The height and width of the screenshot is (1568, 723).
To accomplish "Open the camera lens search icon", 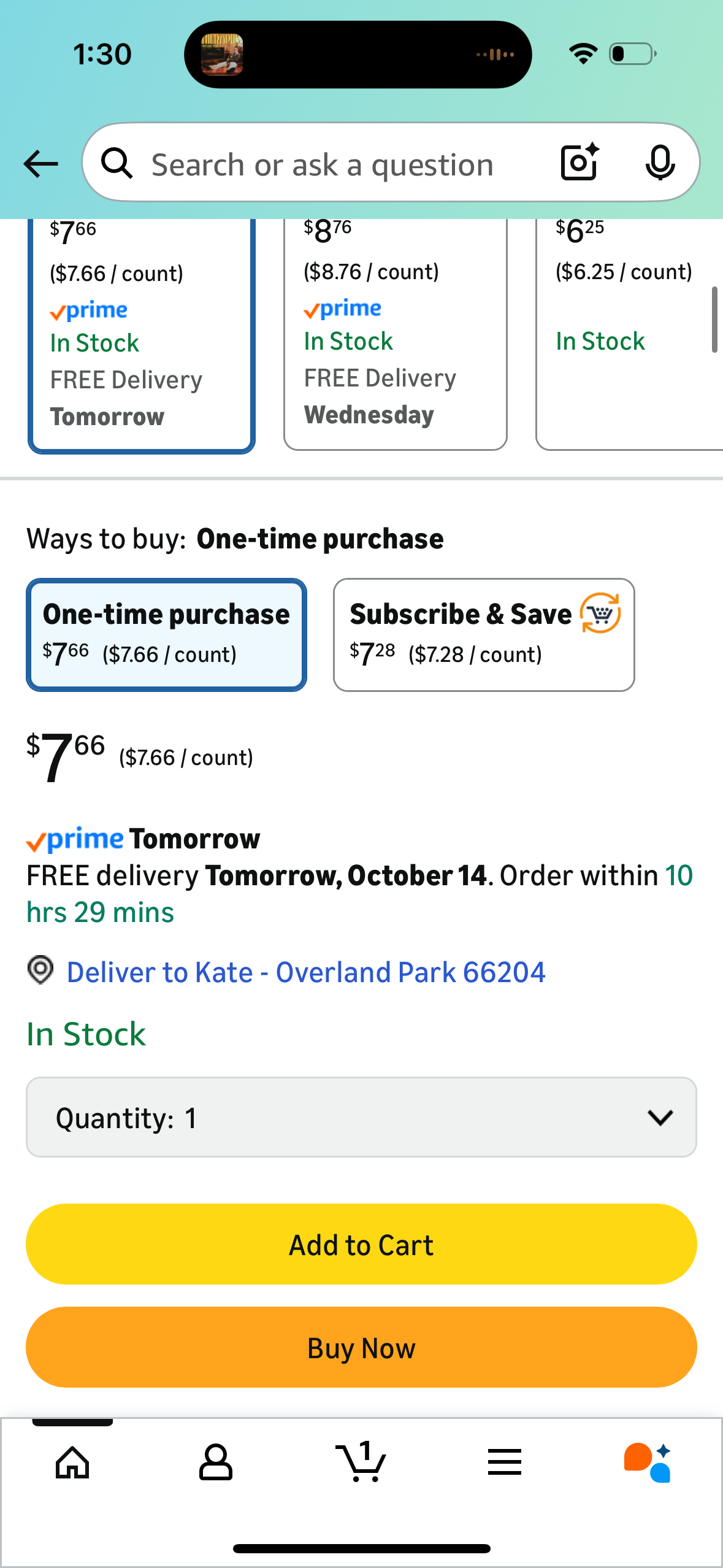I will point(580,163).
